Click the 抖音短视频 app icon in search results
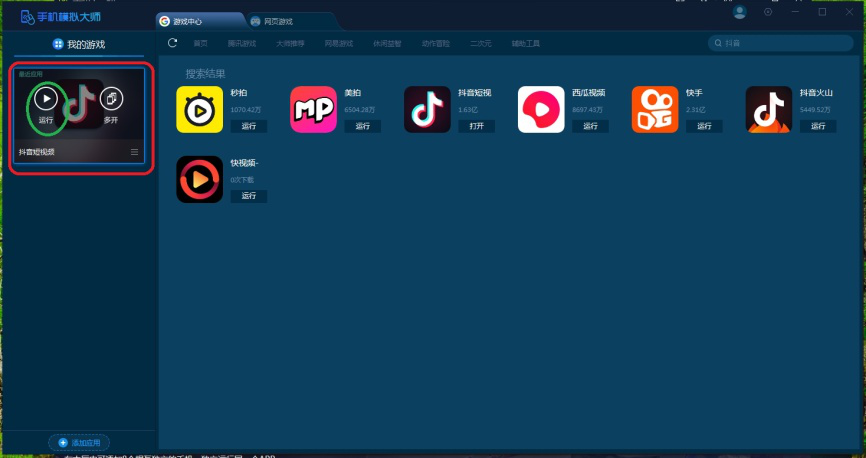 (x=427, y=109)
